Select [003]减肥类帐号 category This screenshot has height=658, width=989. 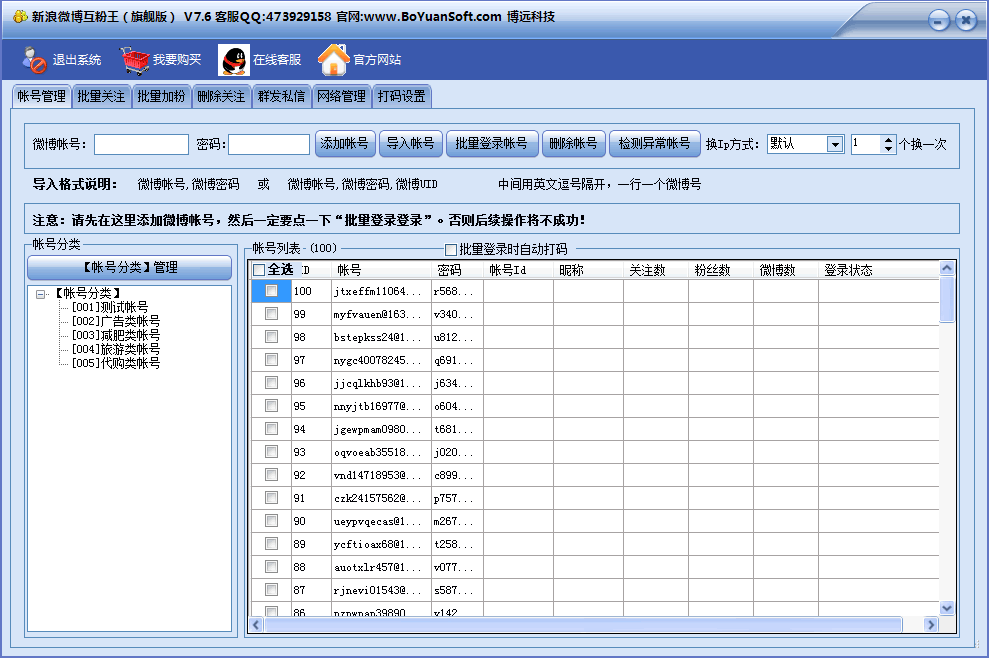point(116,335)
